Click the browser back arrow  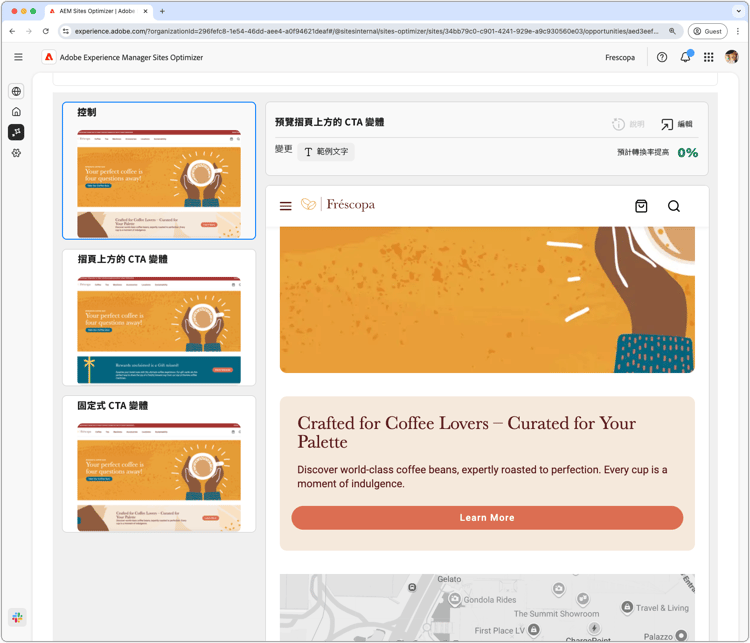click(x=12, y=31)
